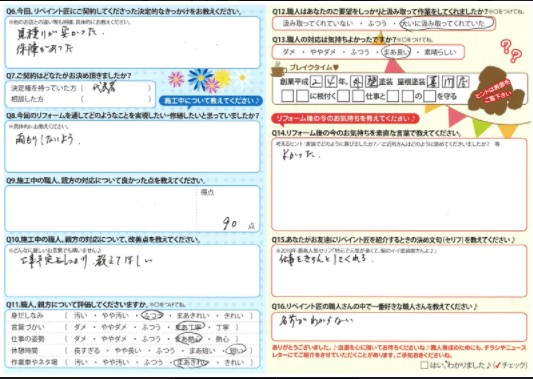Click into the Q6 answer box
533x379 pixels.
tap(132, 42)
